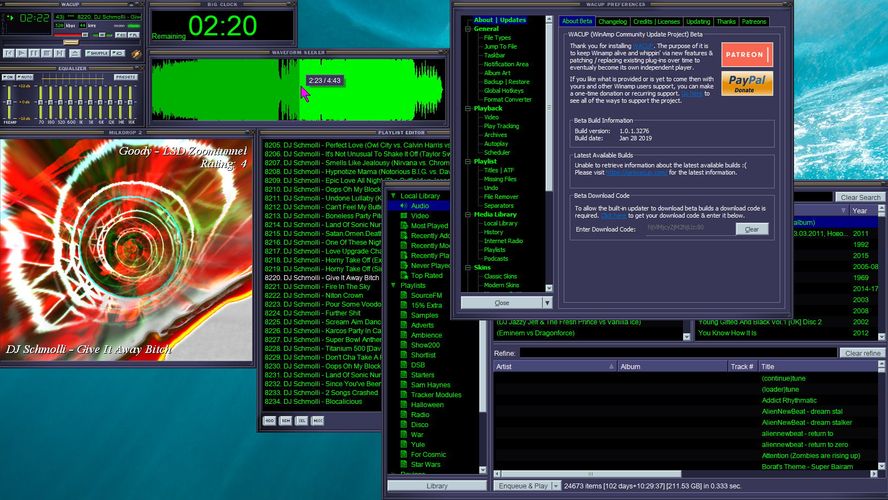Open the equalizer Presets menu
888x500 pixels.
(126, 76)
